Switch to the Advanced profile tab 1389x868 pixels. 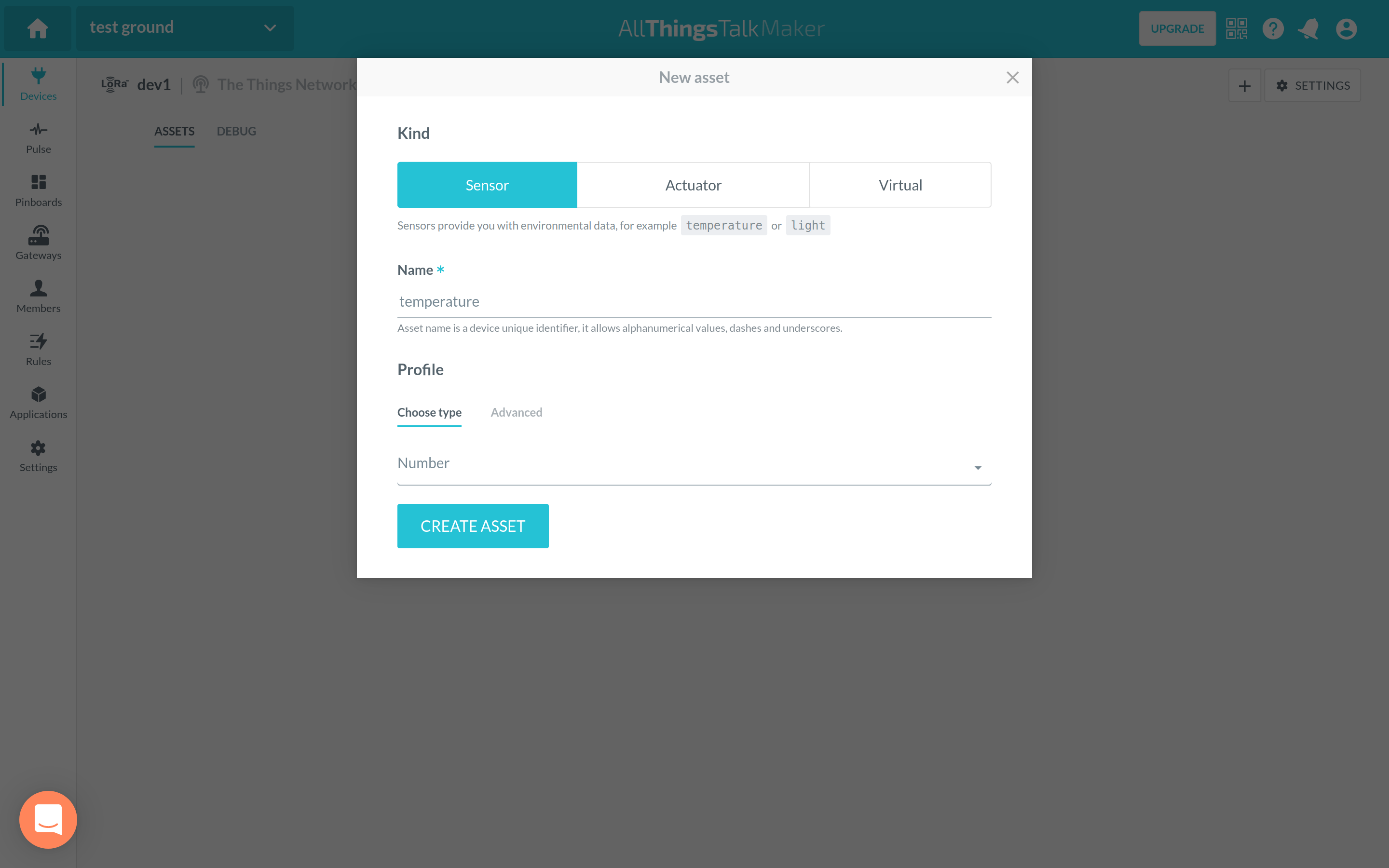pos(517,412)
